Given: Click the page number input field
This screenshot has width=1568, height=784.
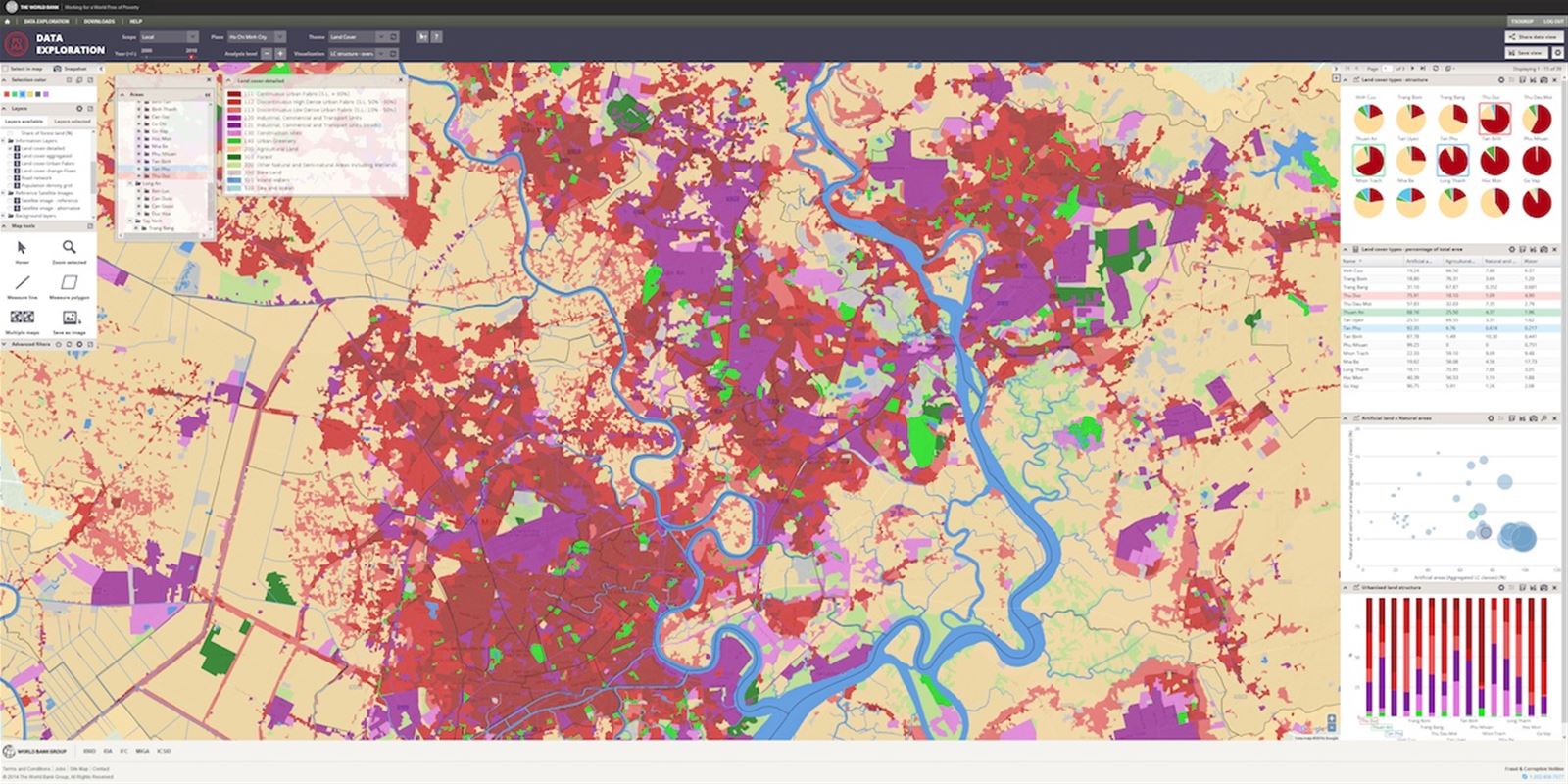Looking at the screenshot, I should pyautogui.click(x=1387, y=69).
